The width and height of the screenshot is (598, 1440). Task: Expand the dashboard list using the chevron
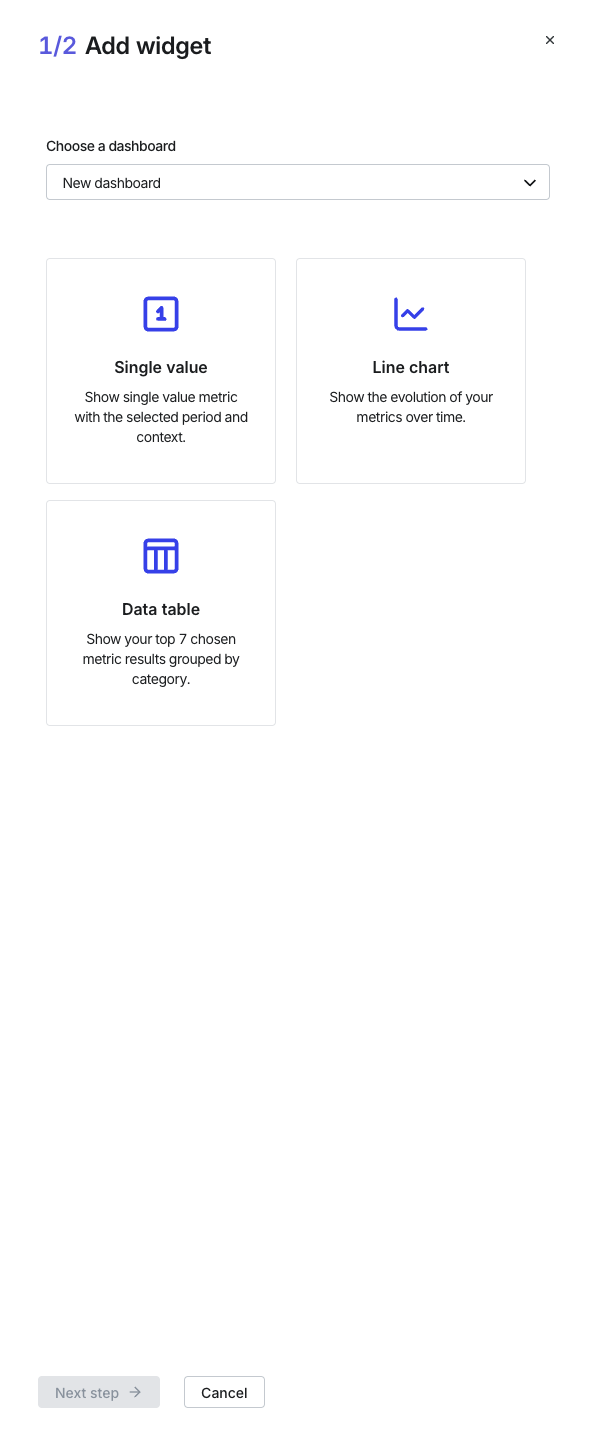click(x=530, y=183)
